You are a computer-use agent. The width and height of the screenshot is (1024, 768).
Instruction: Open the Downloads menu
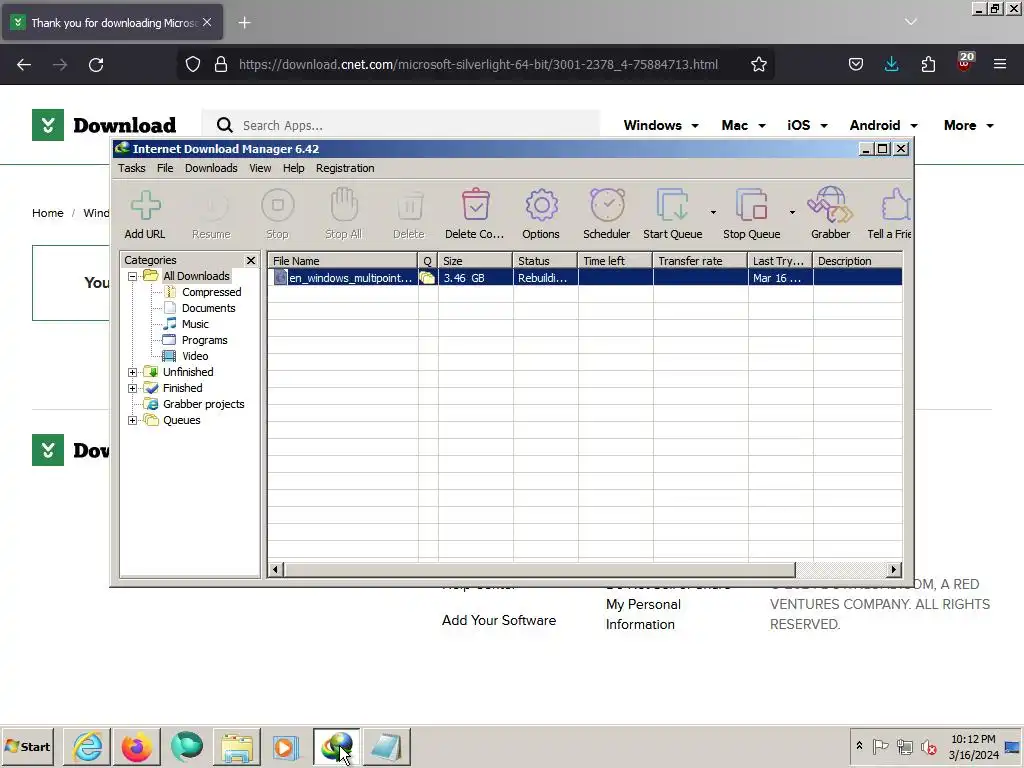[x=211, y=168]
